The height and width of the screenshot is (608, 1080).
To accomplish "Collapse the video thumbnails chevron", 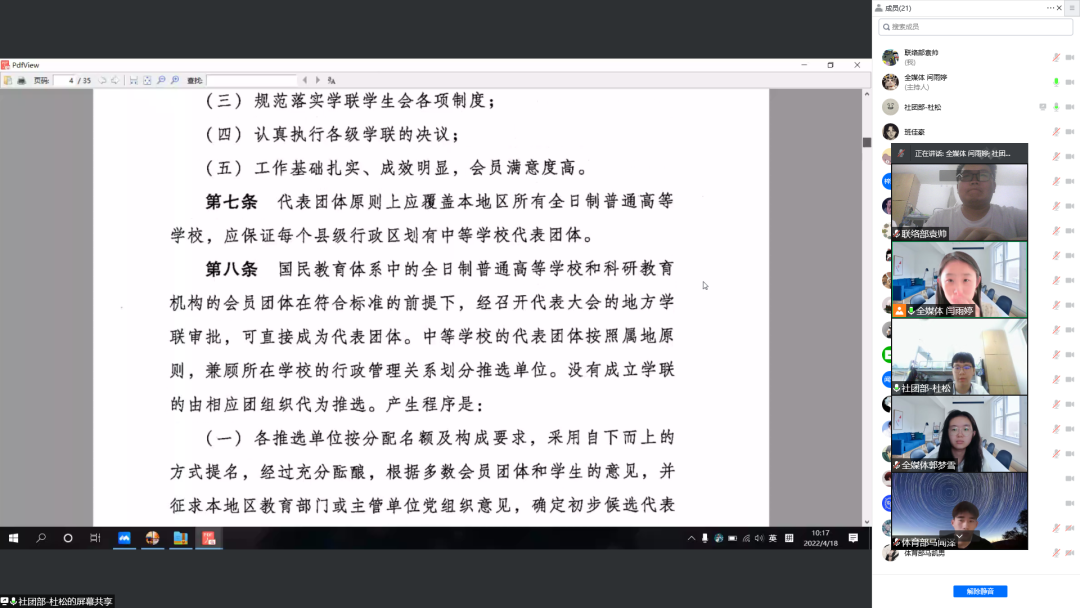I will point(959,536).
